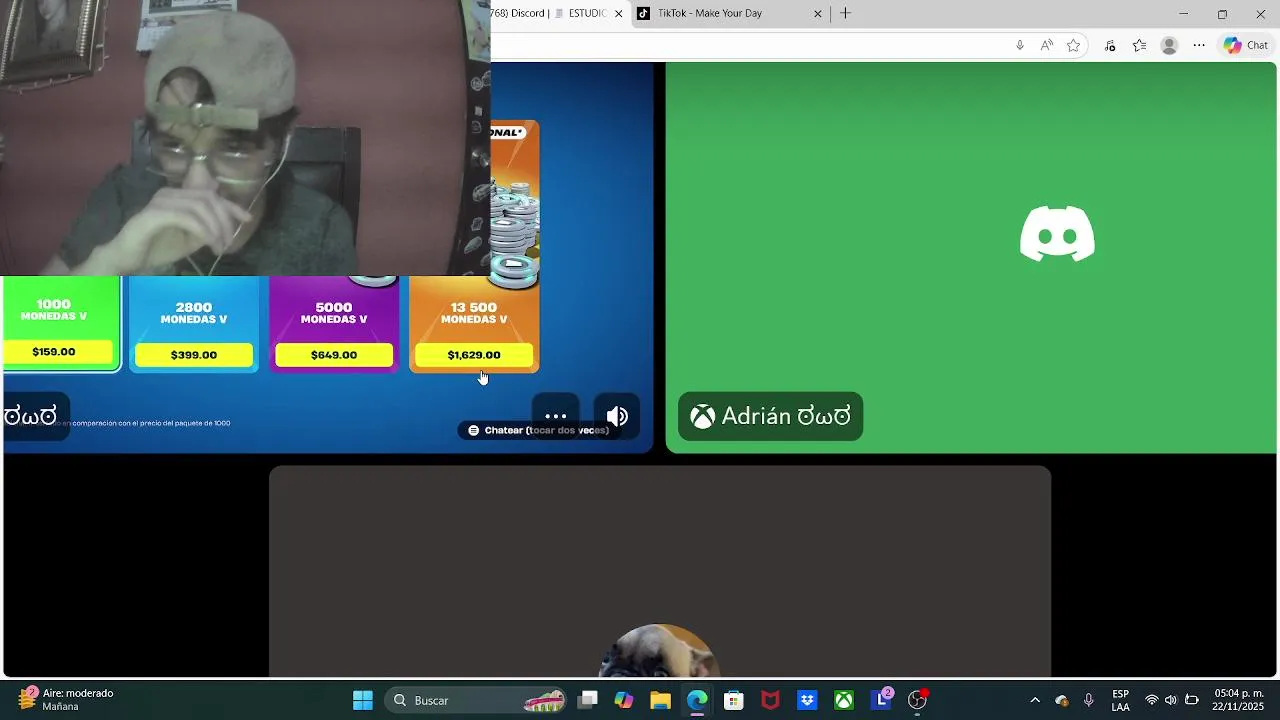Open Dropbox from the taskbar
The width and height of the screenshot is (1280, 720).
point(807,700)
